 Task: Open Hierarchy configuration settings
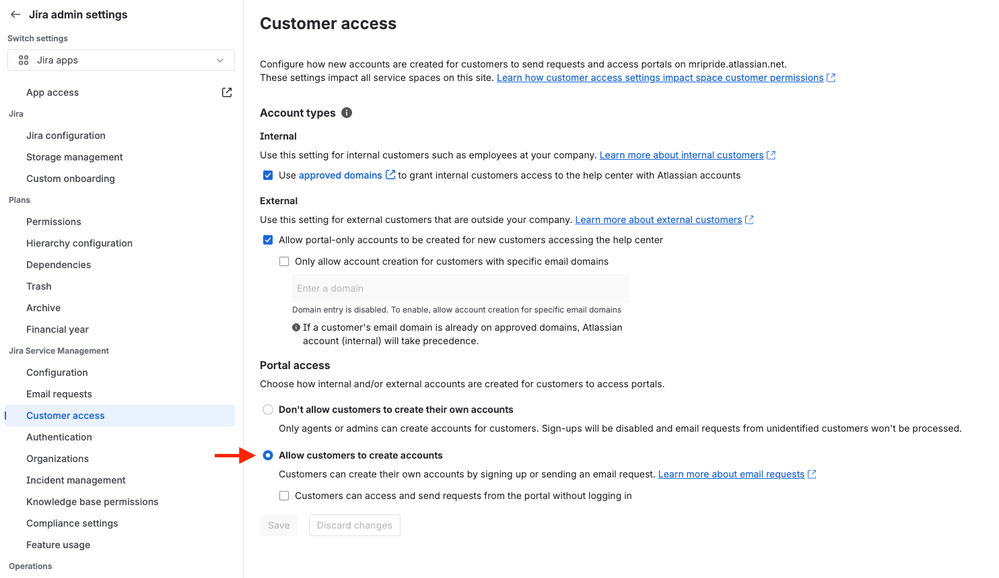click(x=79, y=243)
